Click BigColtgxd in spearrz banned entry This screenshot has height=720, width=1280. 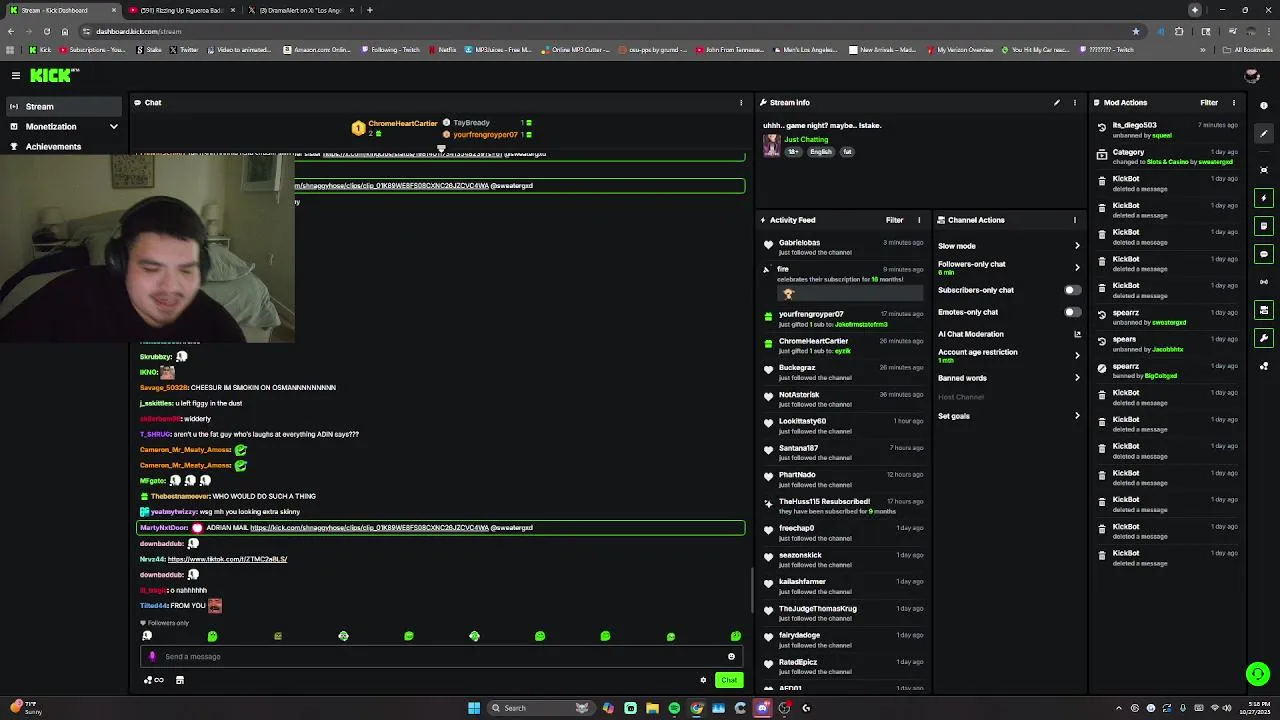click(1161, 376)
